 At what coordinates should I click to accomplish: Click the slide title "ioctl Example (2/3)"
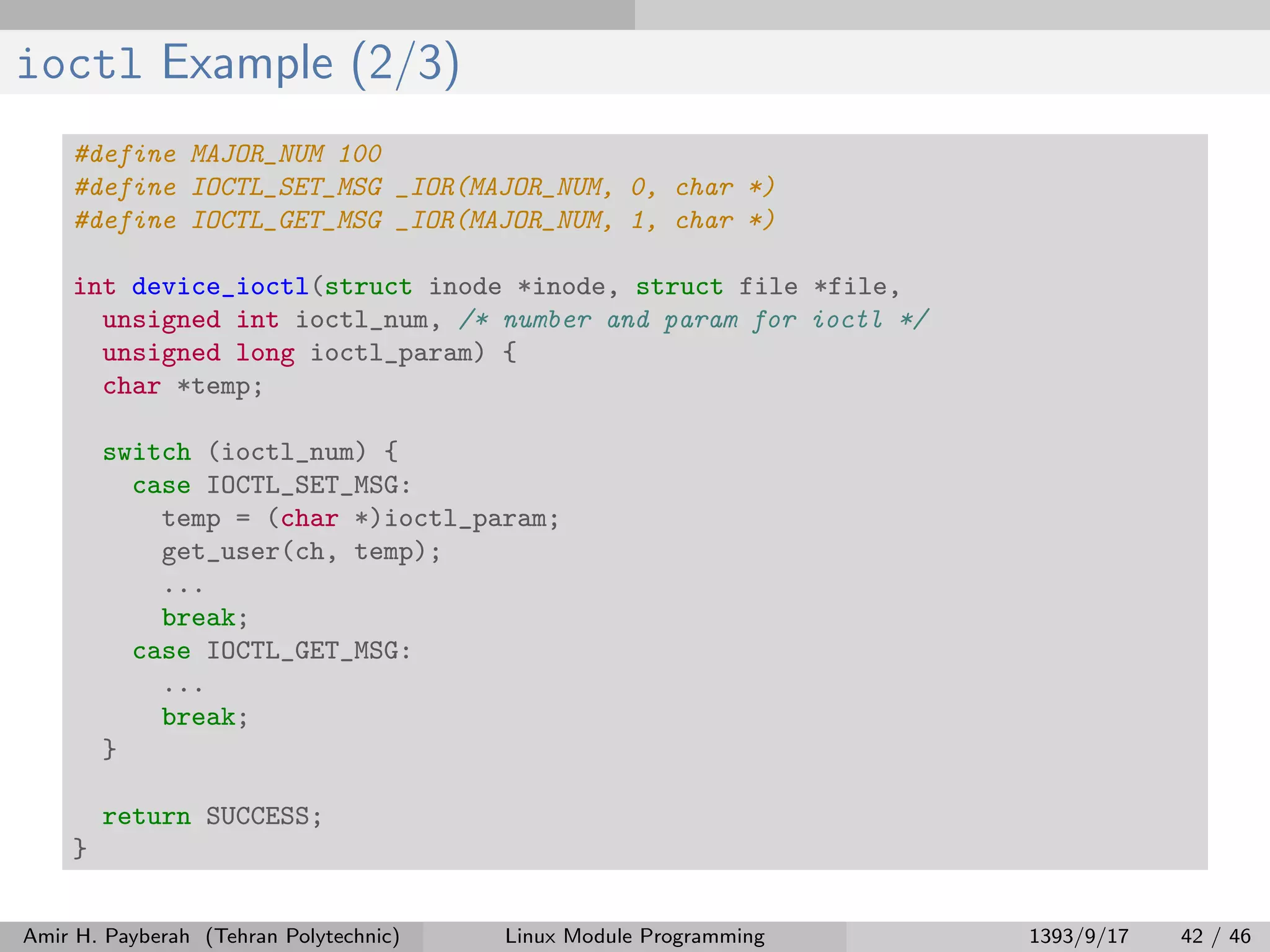click(238, 63)
